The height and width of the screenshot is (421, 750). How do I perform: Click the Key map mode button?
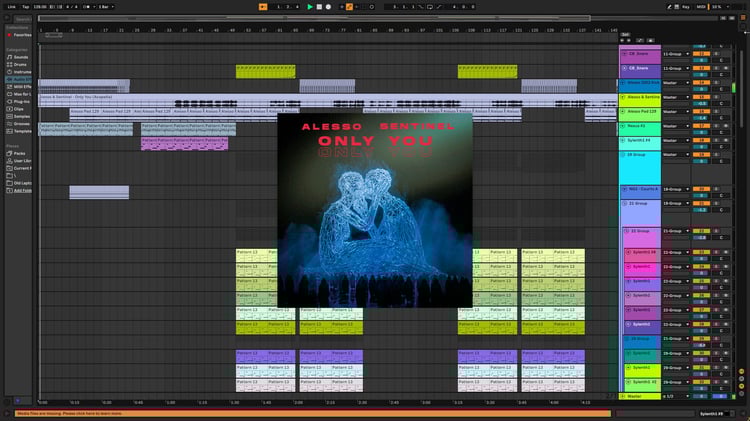pyautogui.click(x=685, y=7)
